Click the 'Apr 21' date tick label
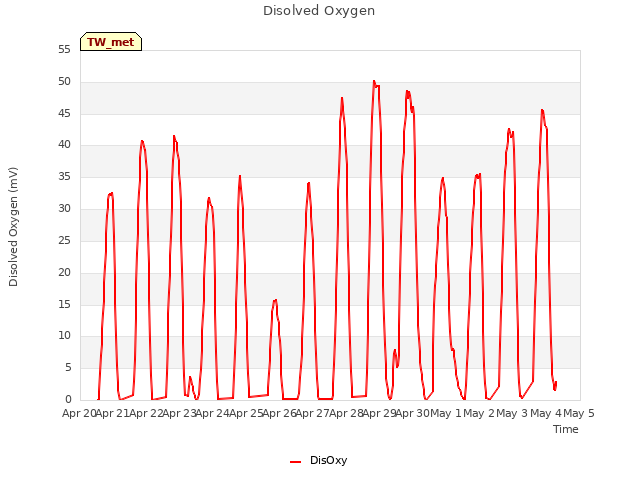Viewport: 640px width, 480px height. click(113, 413)
